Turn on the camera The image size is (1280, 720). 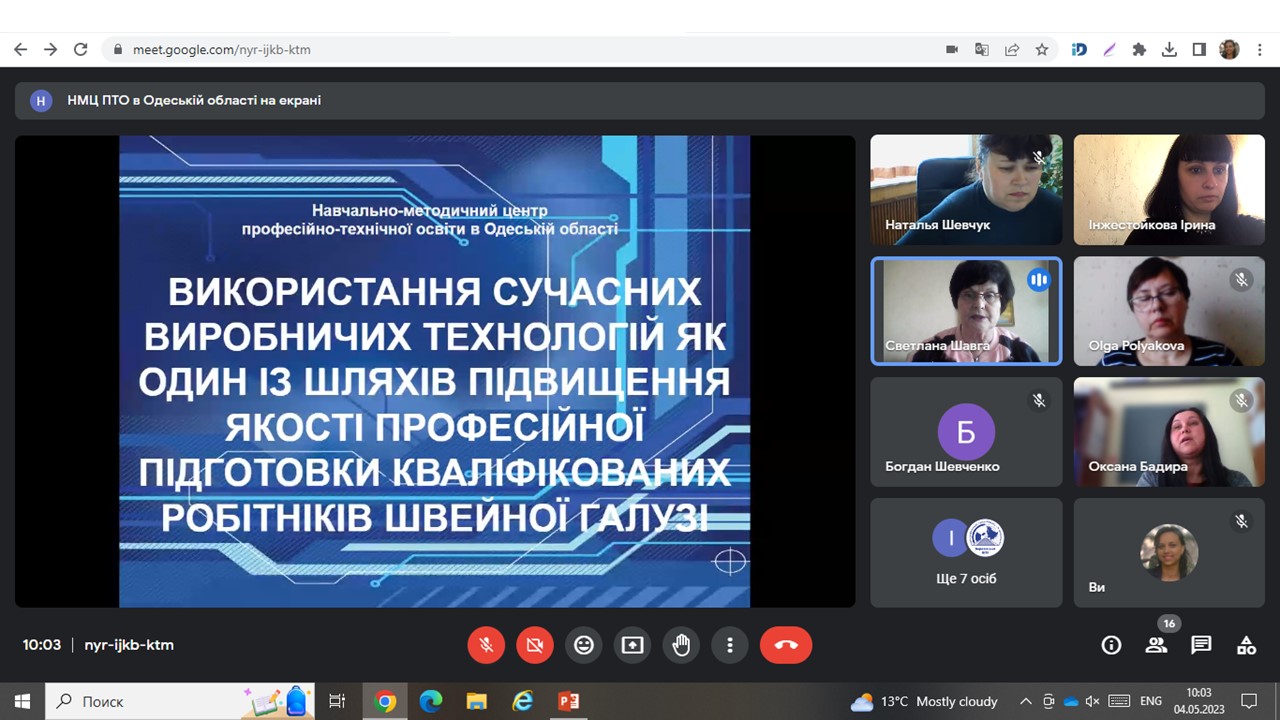[535, 645]
